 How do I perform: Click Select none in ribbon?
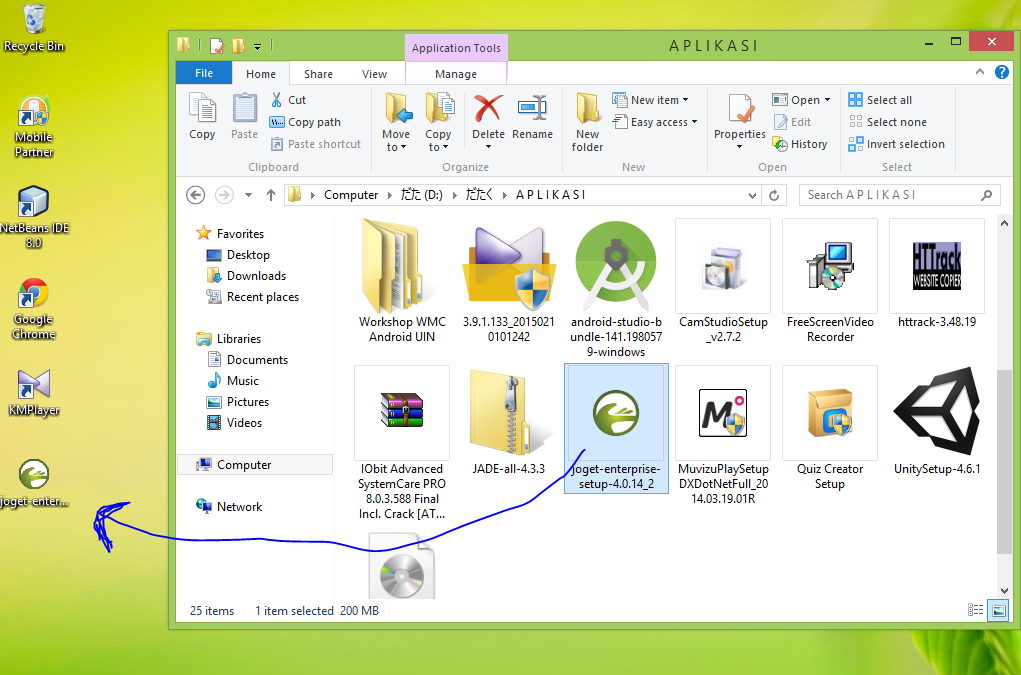point(887,122)
